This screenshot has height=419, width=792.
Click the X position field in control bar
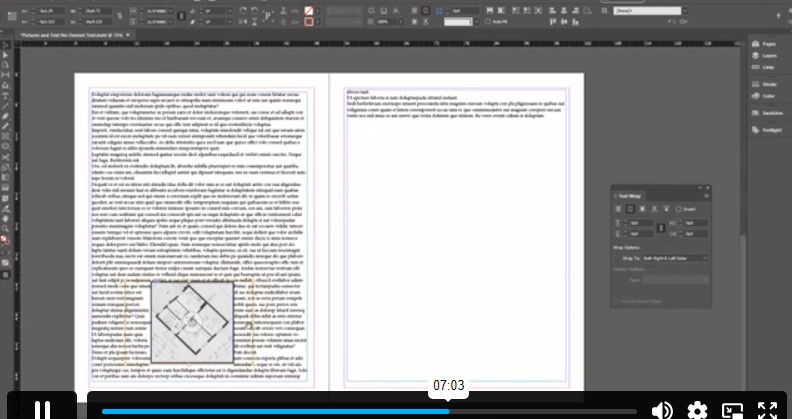pos(51,11)
